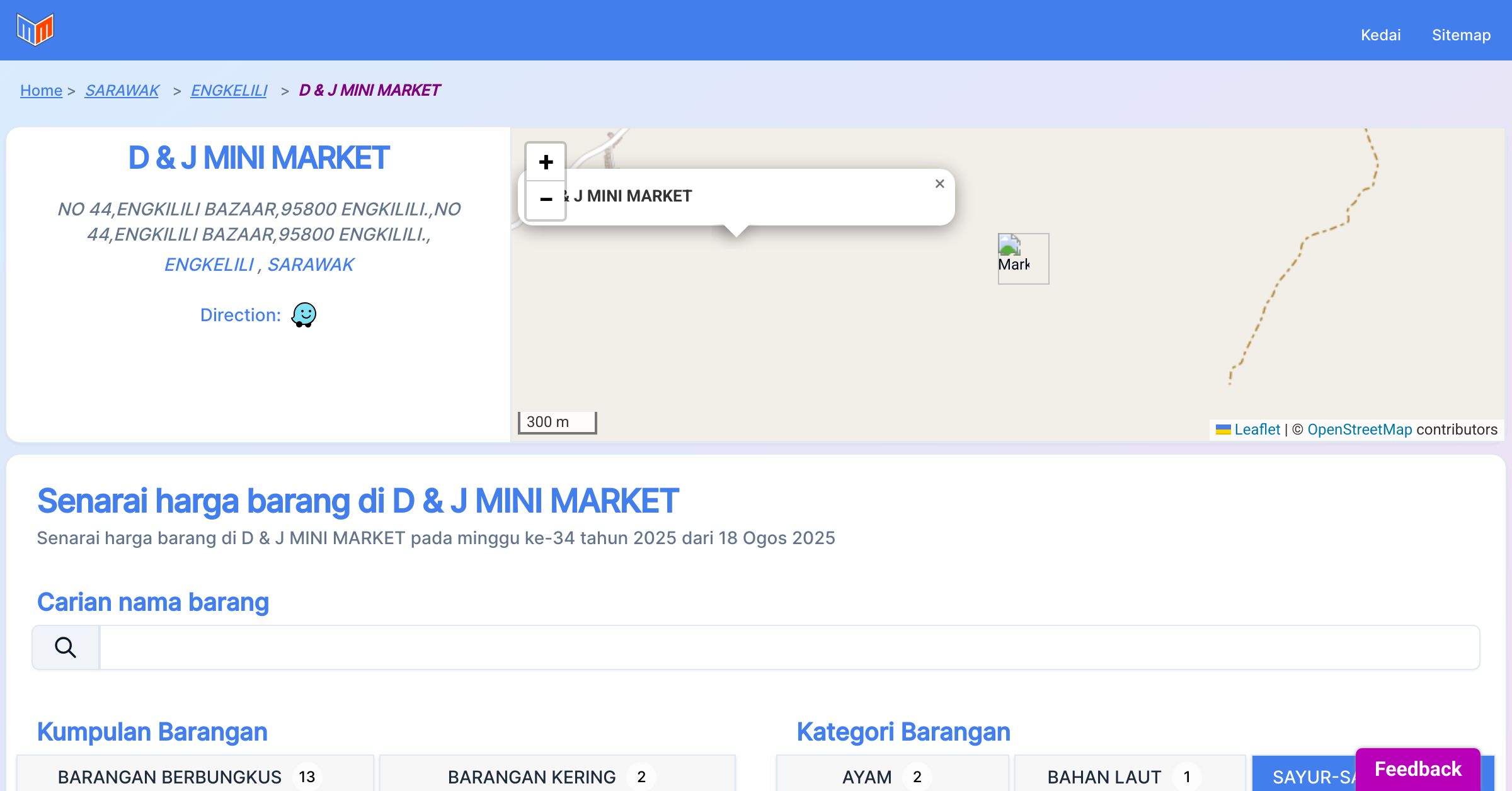1512x791 pixels.
Task: Open the Feedback button
Action: 1417,768
